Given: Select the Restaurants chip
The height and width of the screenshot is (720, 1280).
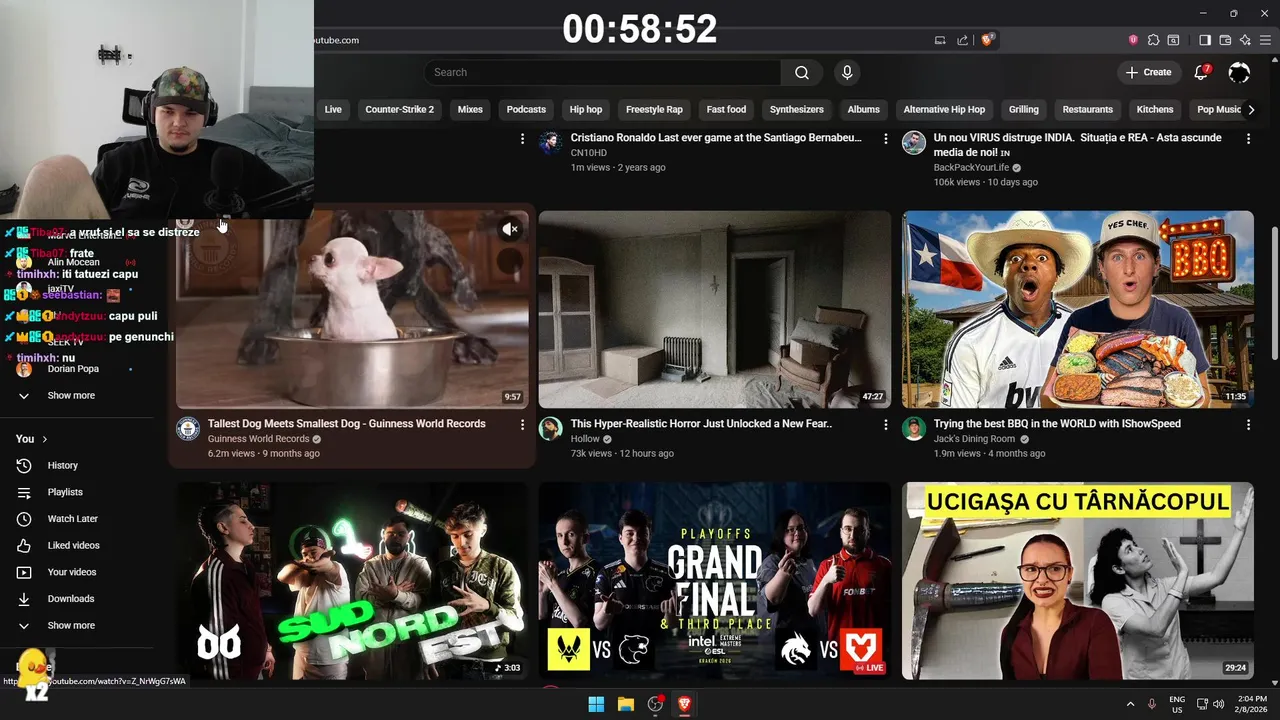Looking at the screenshot, I should (1088, 109).
